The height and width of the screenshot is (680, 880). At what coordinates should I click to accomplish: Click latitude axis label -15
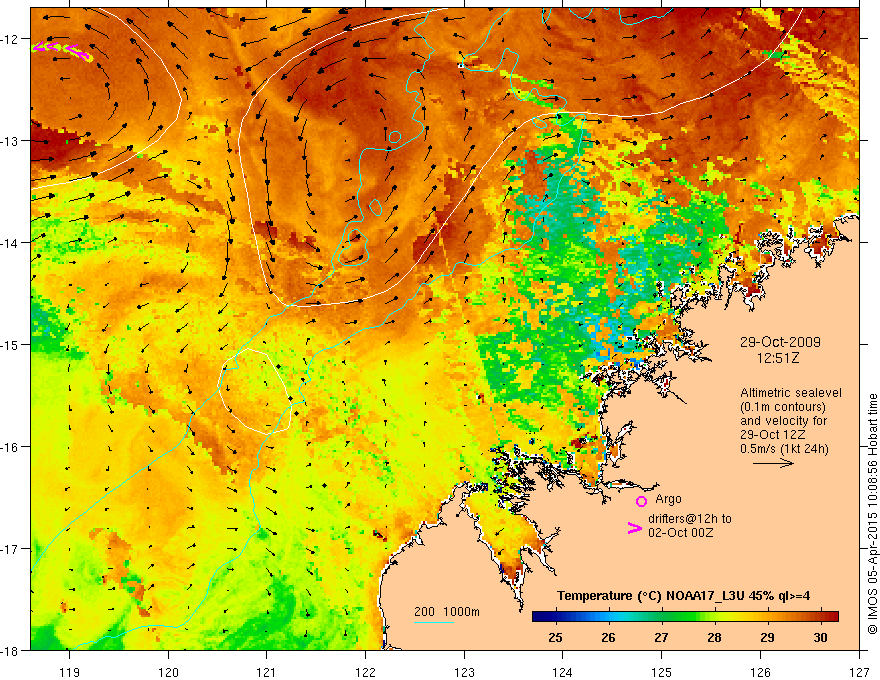pyautogui.click(x=10, y=345)
